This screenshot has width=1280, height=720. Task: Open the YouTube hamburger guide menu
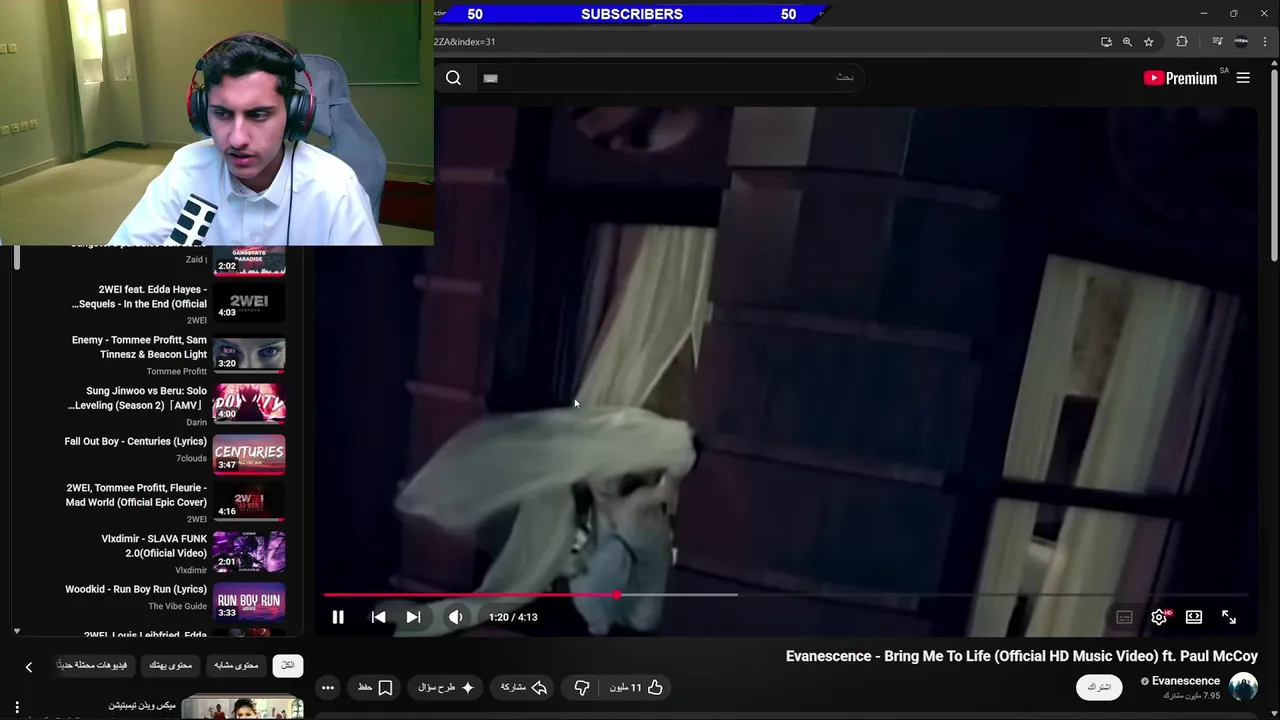point(1243,78)
